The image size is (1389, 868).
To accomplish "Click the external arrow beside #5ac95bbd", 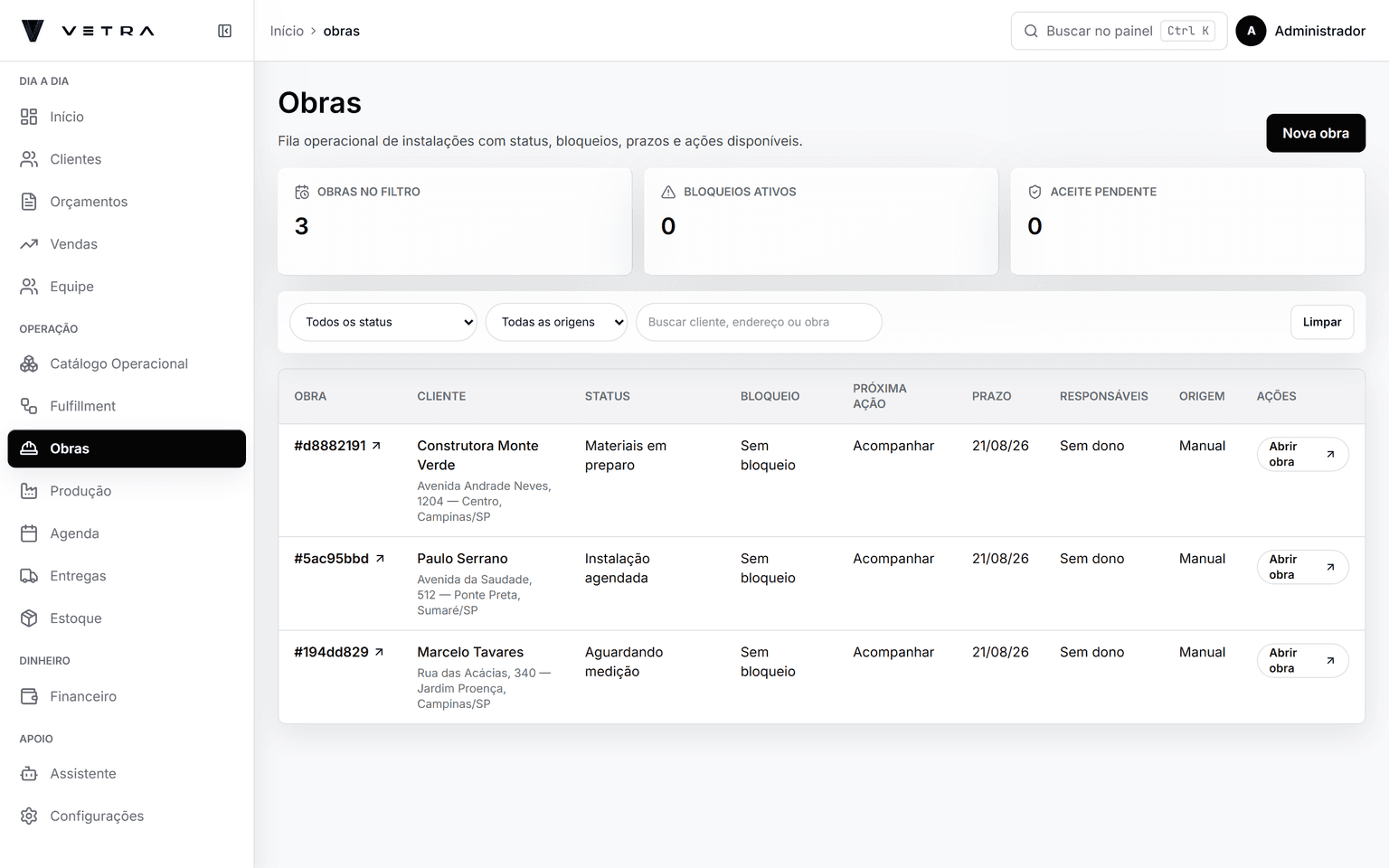I will tap(380, 559).
